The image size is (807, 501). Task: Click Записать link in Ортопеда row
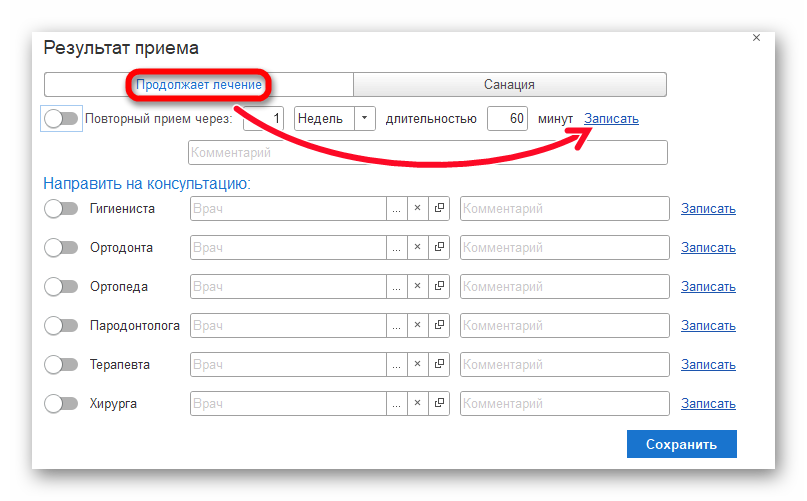pos(708,287)
